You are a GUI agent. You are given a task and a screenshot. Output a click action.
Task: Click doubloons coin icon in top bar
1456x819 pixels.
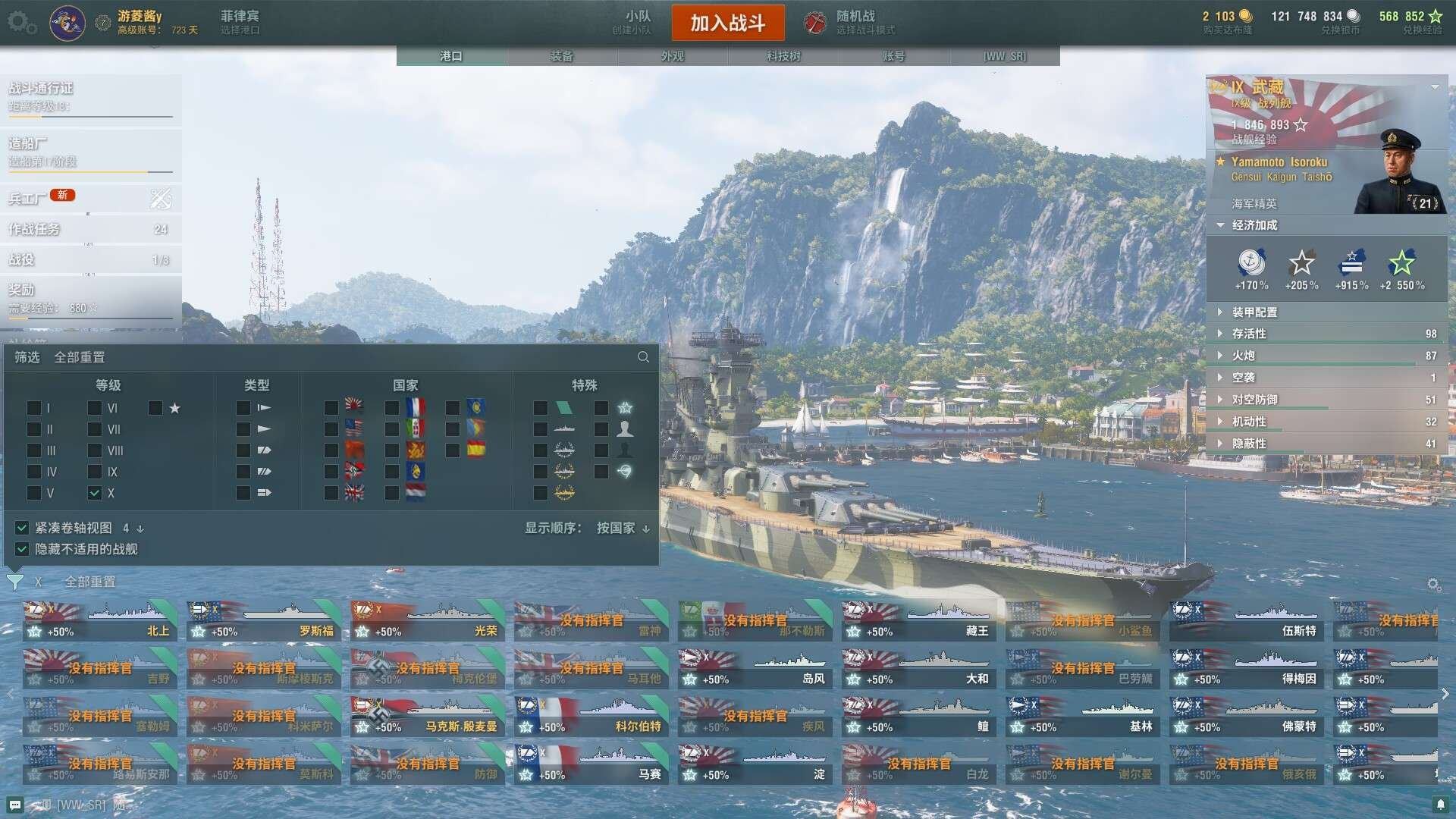[x=1245, y=16]
